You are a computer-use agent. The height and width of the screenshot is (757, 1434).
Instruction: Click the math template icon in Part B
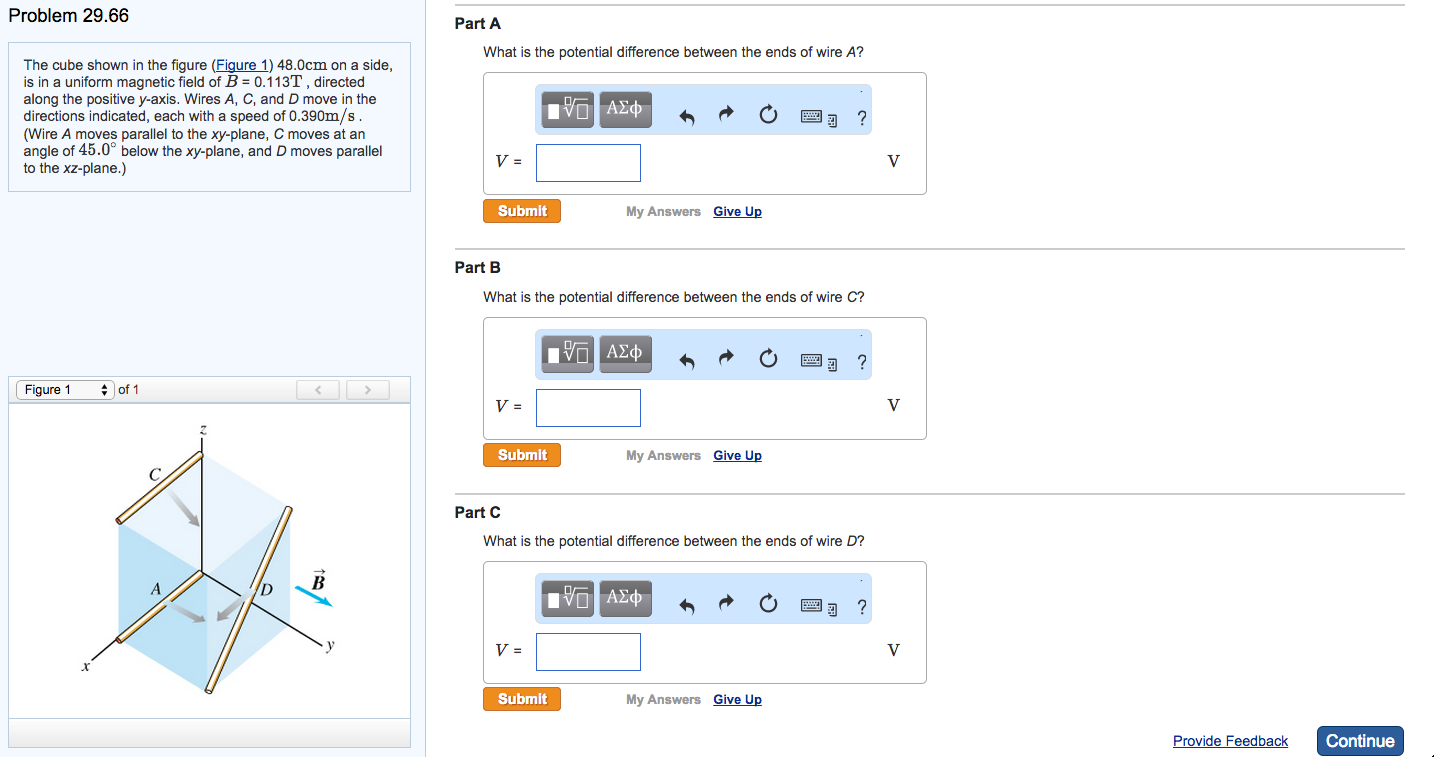[x=568, y=354]
